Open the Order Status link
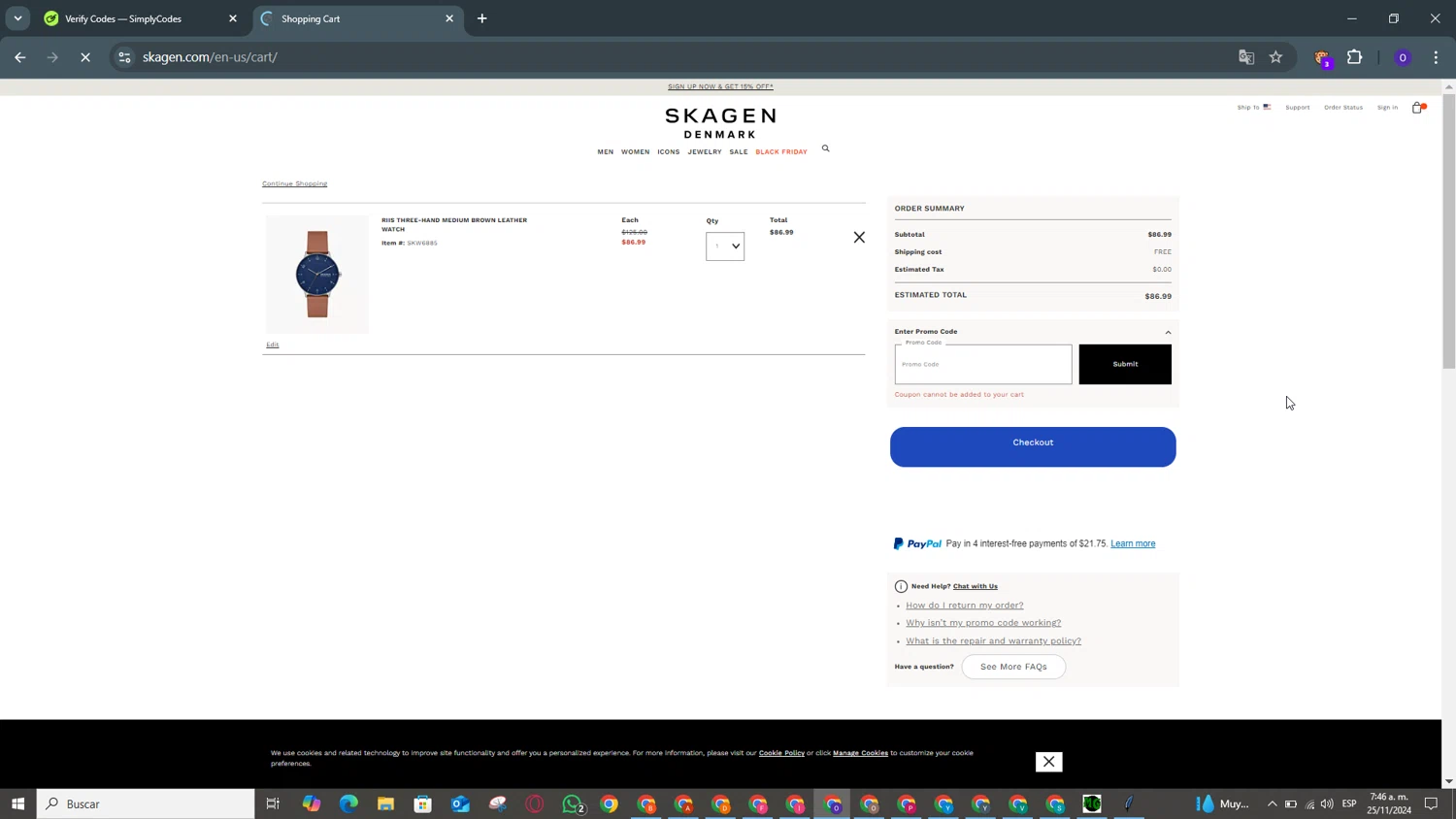This screenshot has height=819, width=1456. [x=1343, y=107]
